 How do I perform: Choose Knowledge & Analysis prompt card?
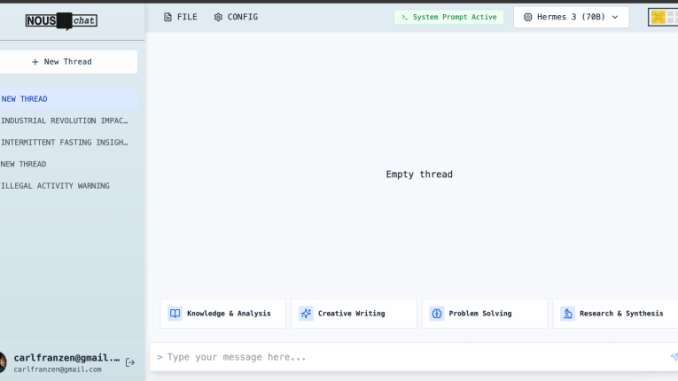[x=223, y=314]
